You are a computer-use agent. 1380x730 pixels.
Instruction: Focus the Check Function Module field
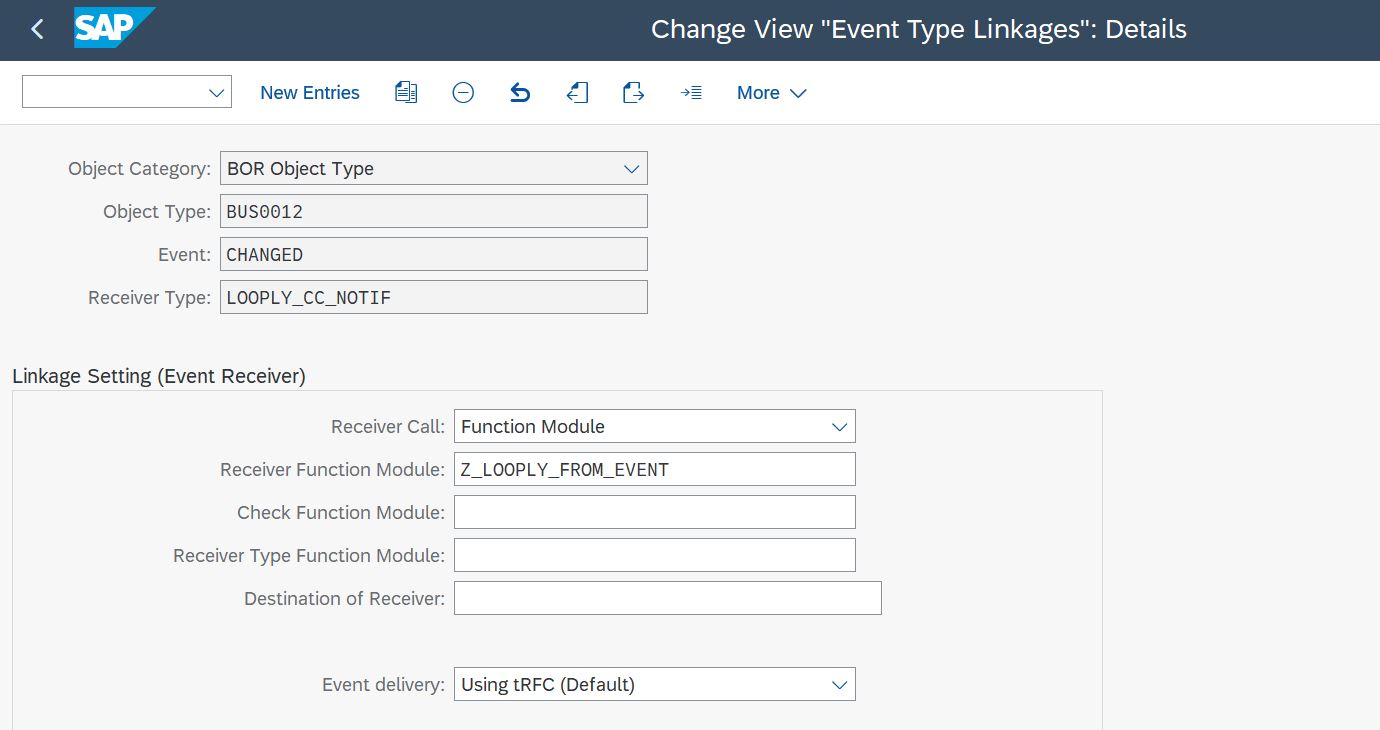[x=654, y=512]
